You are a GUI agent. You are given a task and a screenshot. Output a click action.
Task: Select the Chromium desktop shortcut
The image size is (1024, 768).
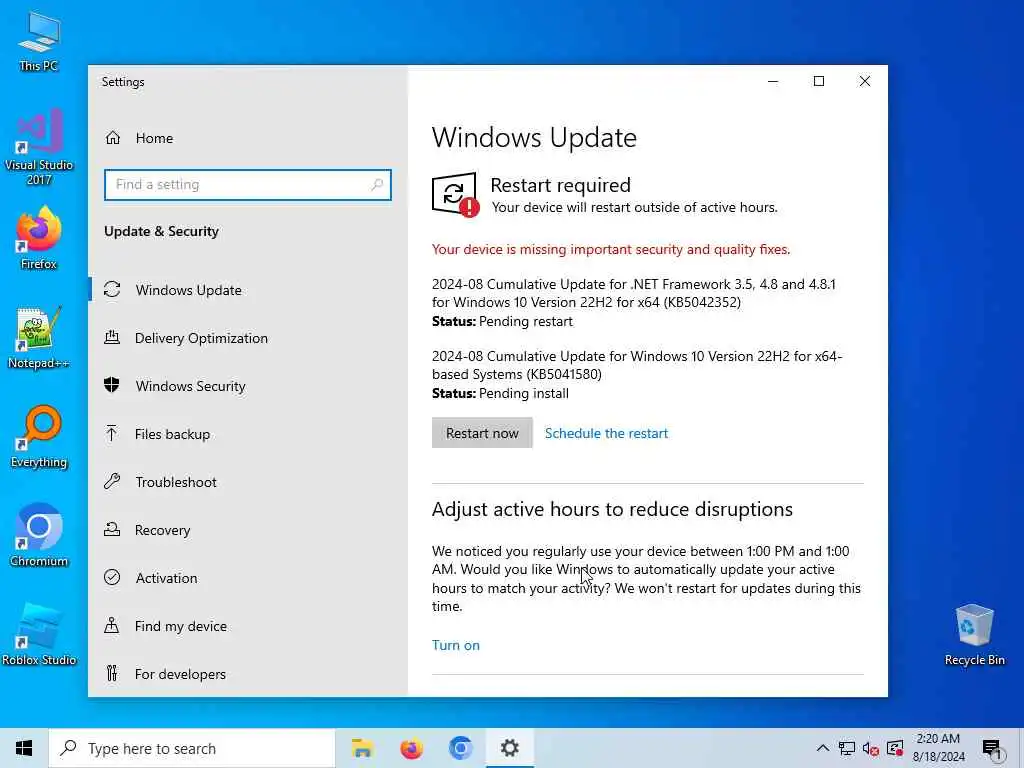tap(39, 536)
